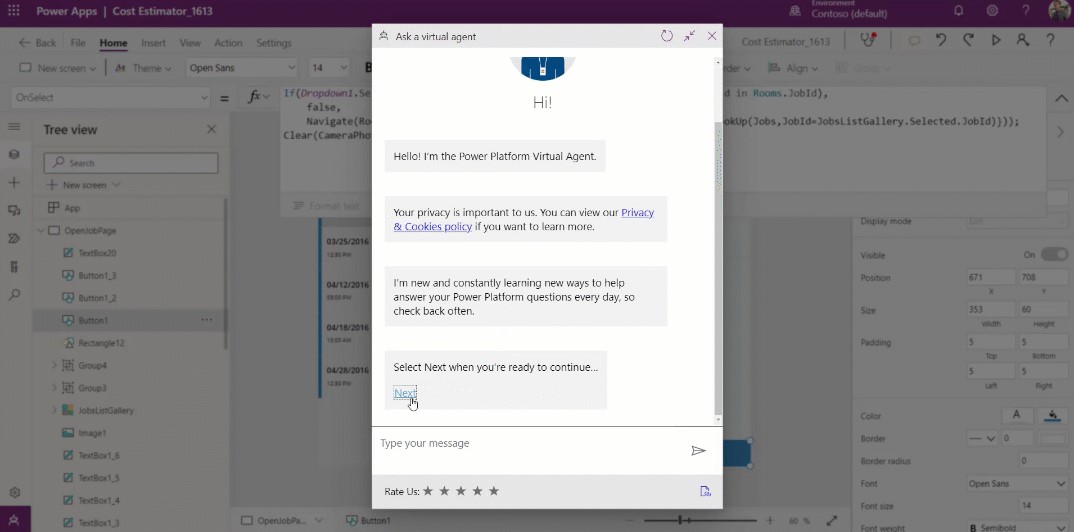Open the OnSelect property dropdown

click(110, 98)
